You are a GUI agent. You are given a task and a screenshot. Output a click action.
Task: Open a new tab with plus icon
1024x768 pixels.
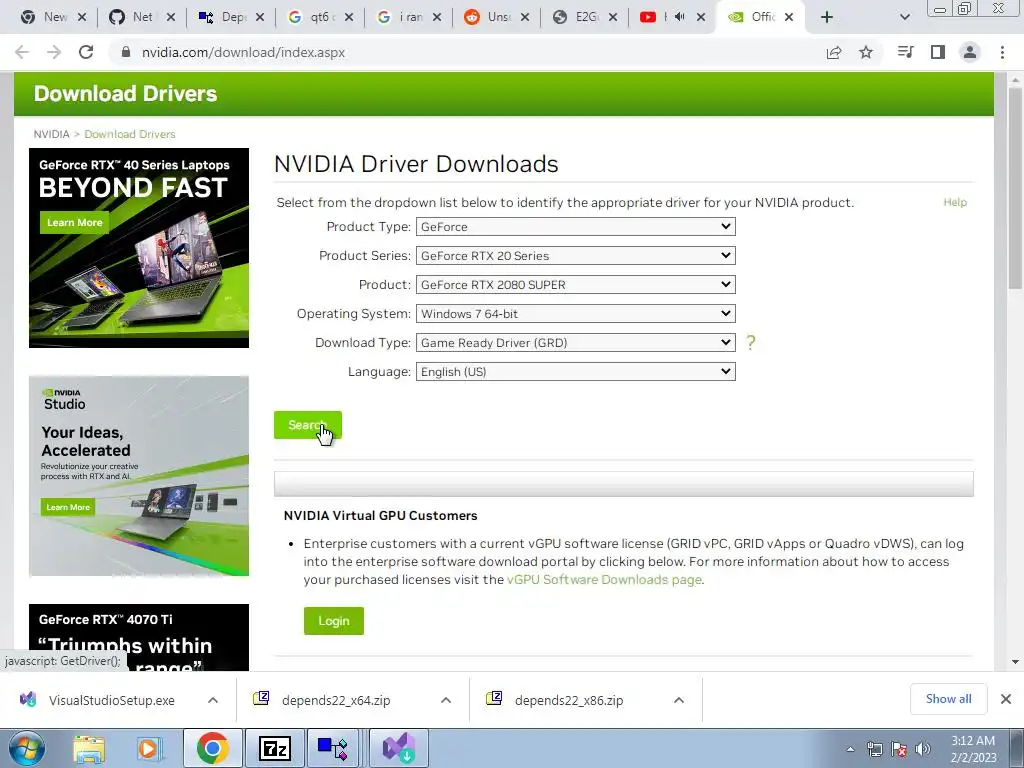pyautogui.click(x=827, y=17)
